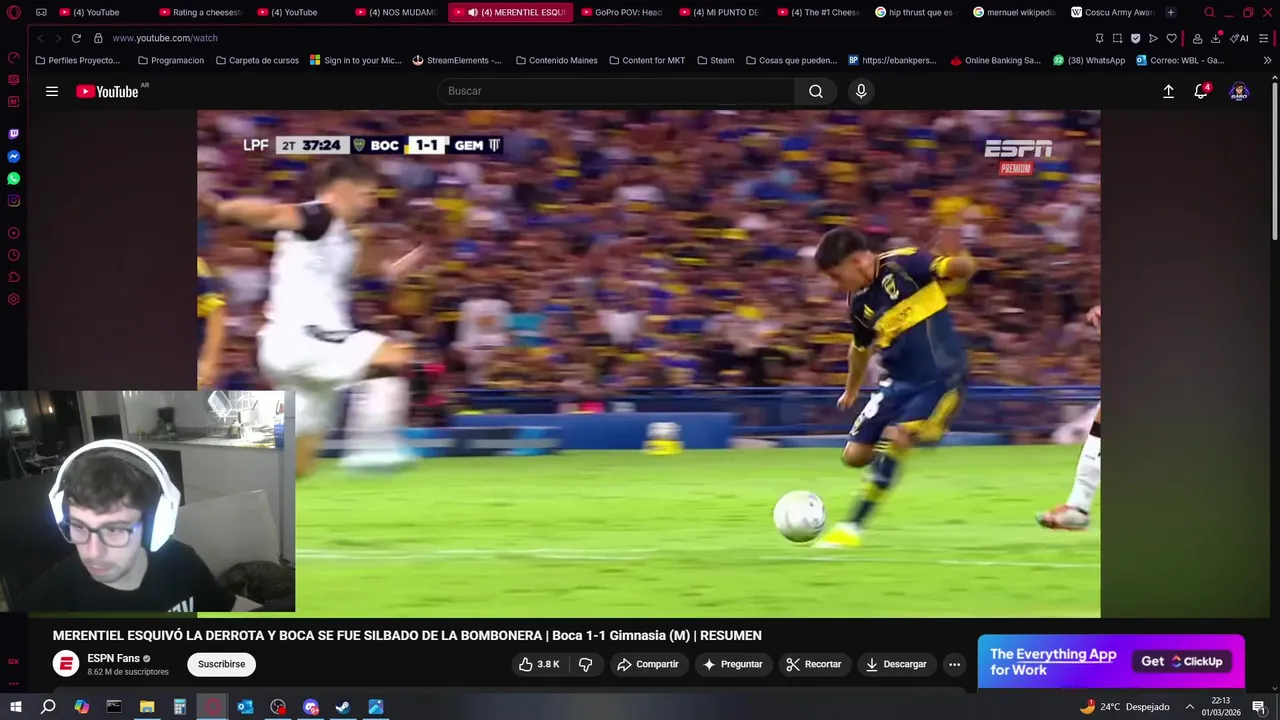
Task: Open the taskbar weather 24°C Despejado
Action: pos(1124,707)
